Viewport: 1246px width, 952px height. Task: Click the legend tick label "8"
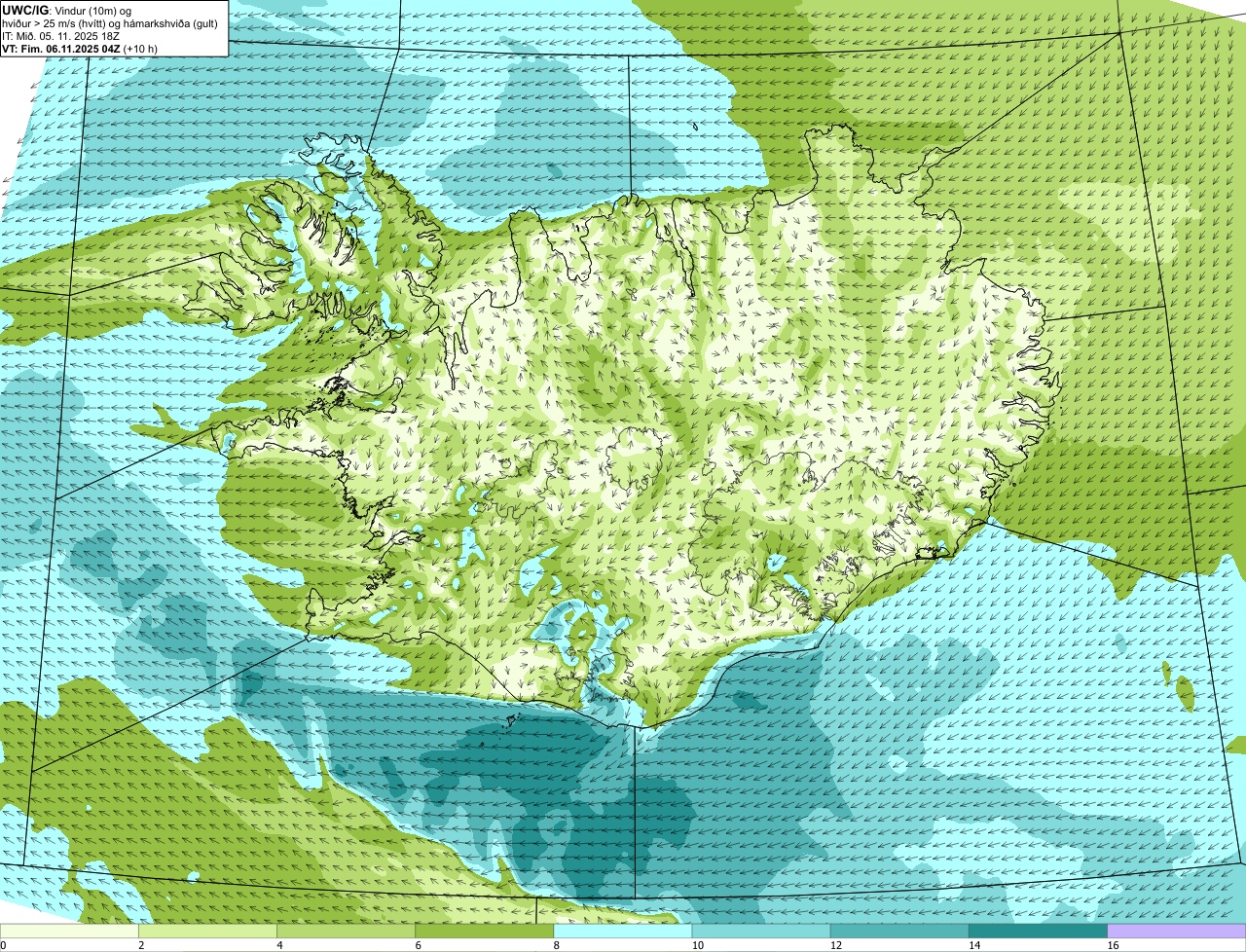(557, 945)
